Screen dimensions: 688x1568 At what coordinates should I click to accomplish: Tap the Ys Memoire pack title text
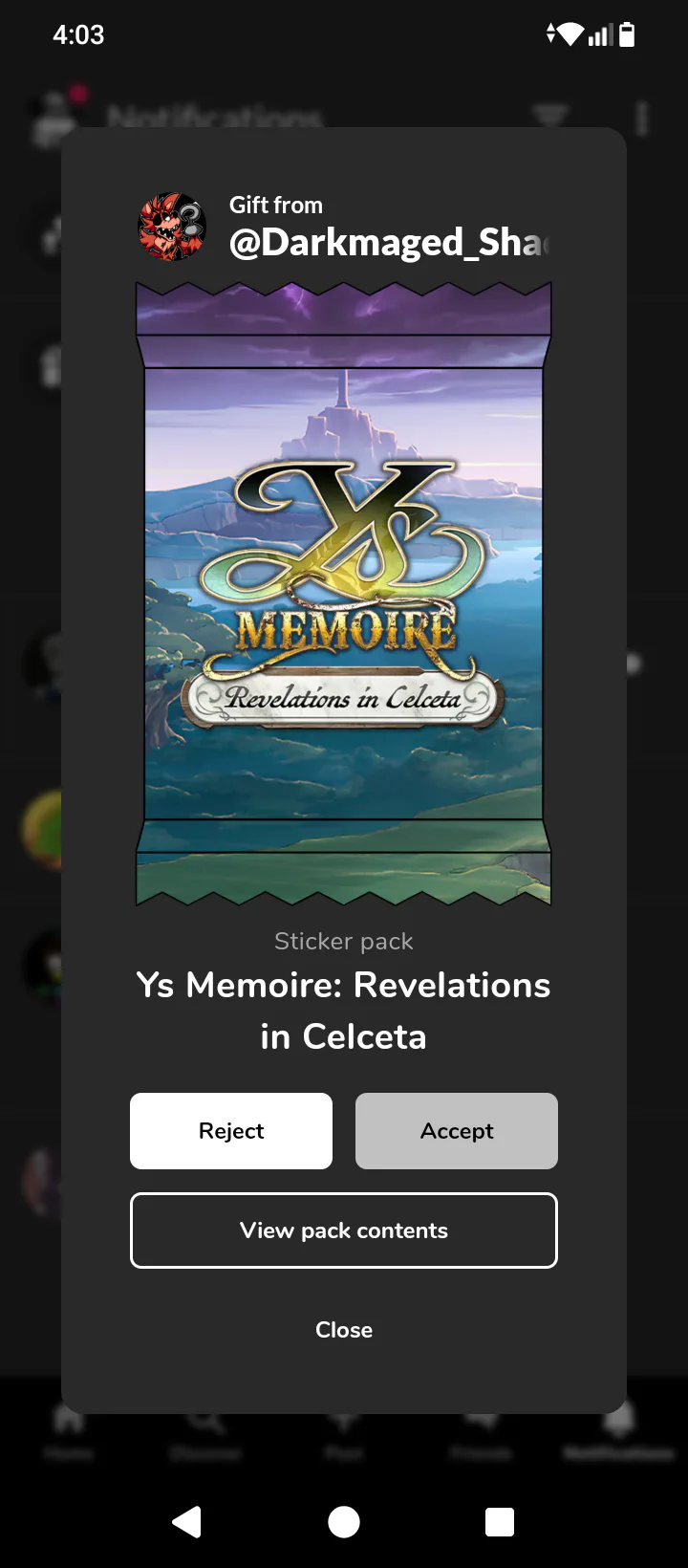(x=344, y=1011)
